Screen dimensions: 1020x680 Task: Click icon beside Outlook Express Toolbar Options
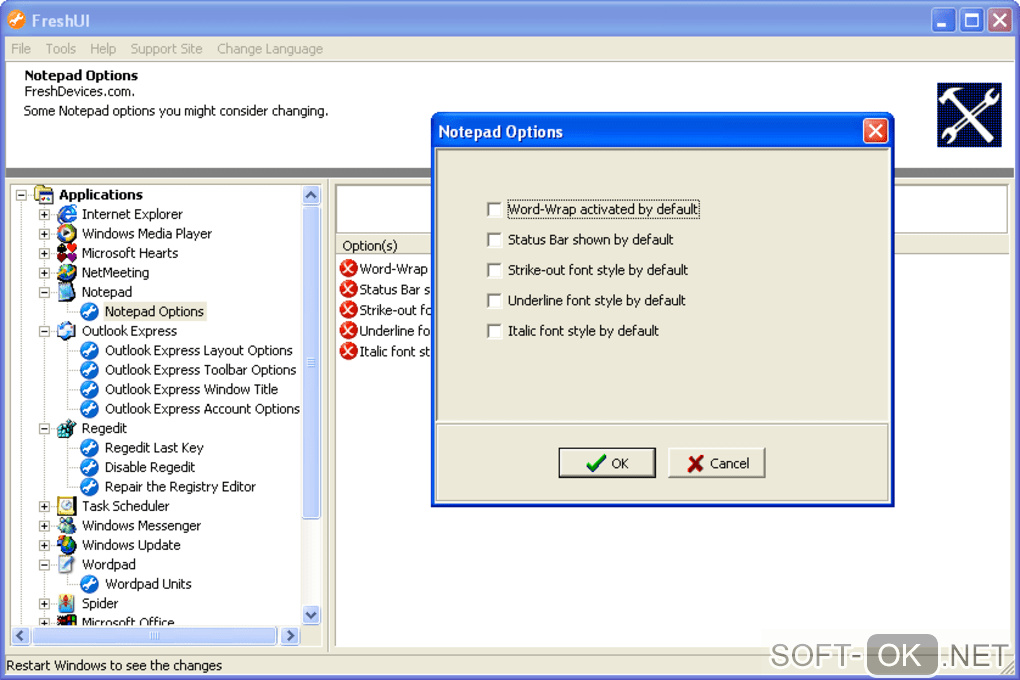90,370
